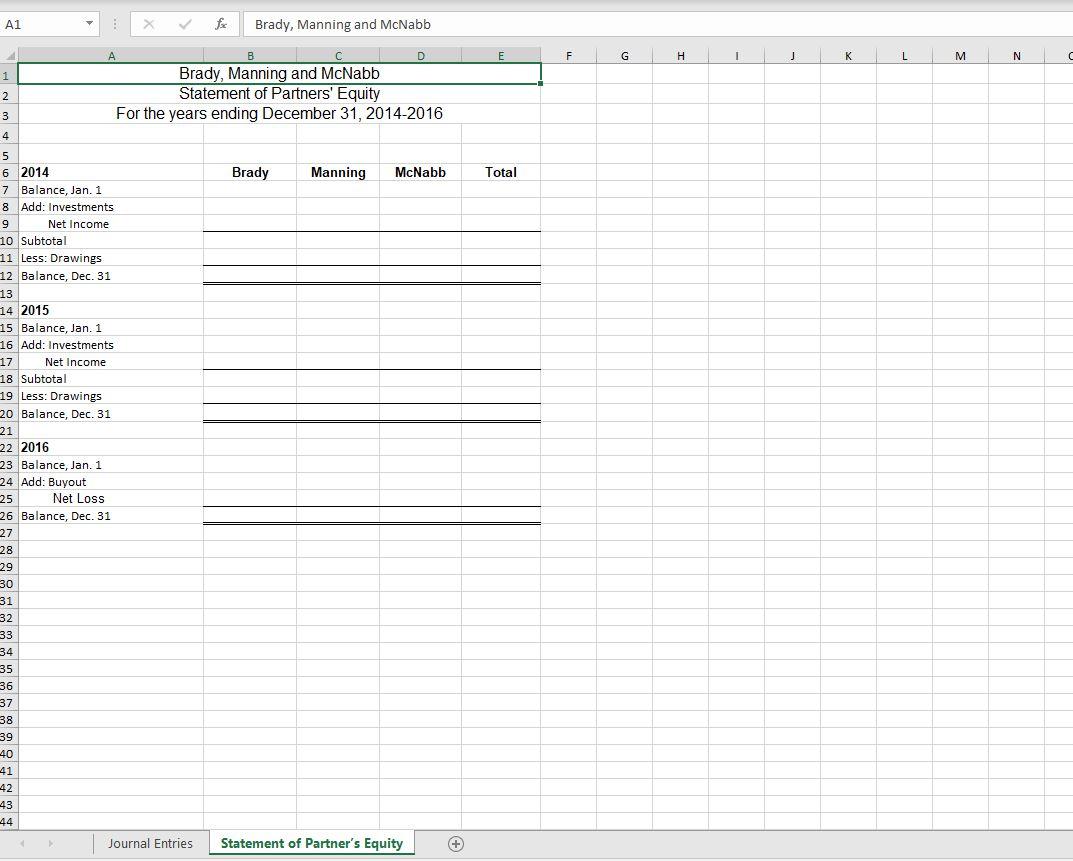Select column A header
Viewport: 1073px width, 861px height.
point(112,56)
